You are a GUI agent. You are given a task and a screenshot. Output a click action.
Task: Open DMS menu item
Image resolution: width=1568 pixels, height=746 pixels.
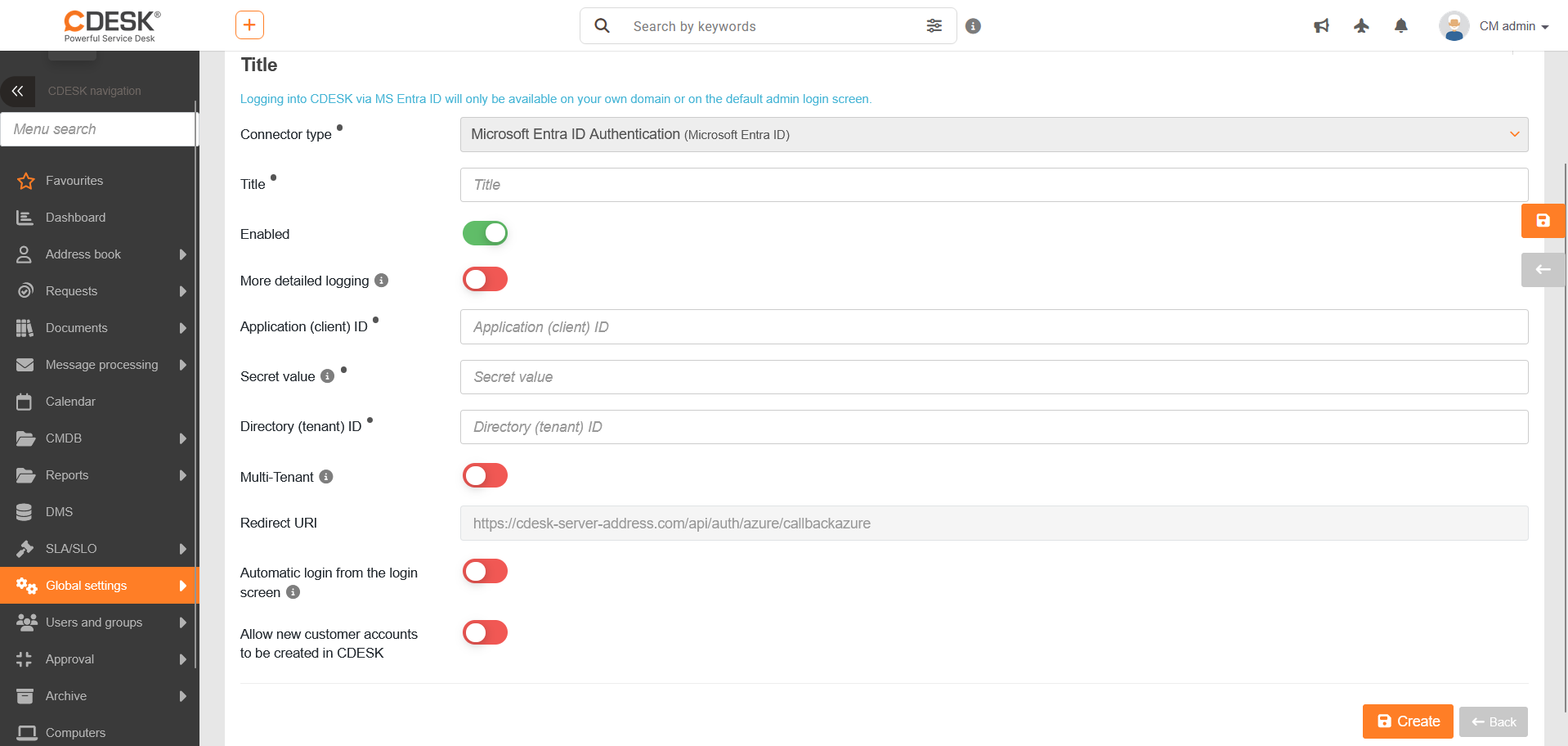98,512
